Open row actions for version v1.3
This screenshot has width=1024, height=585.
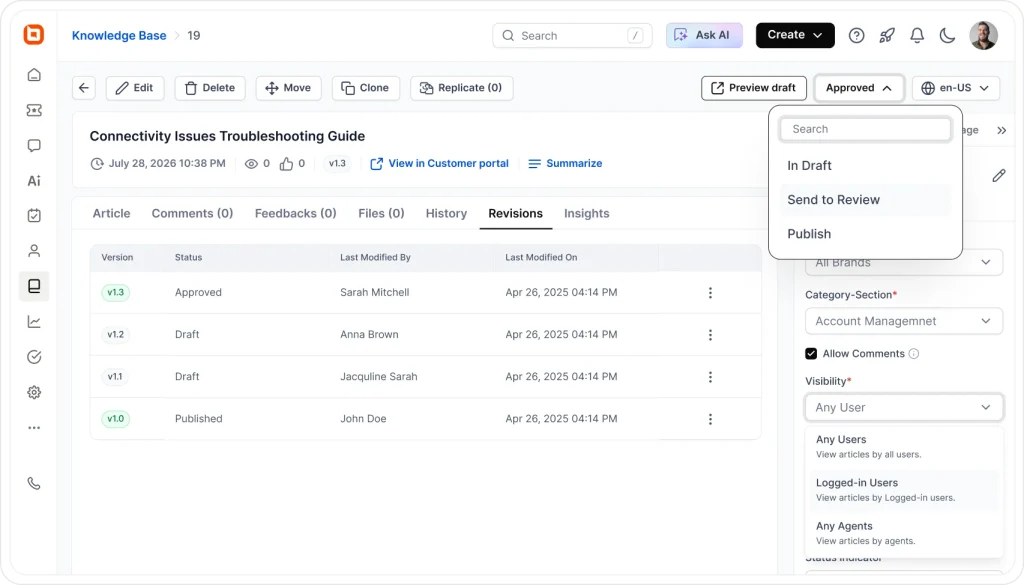[710, 292]
